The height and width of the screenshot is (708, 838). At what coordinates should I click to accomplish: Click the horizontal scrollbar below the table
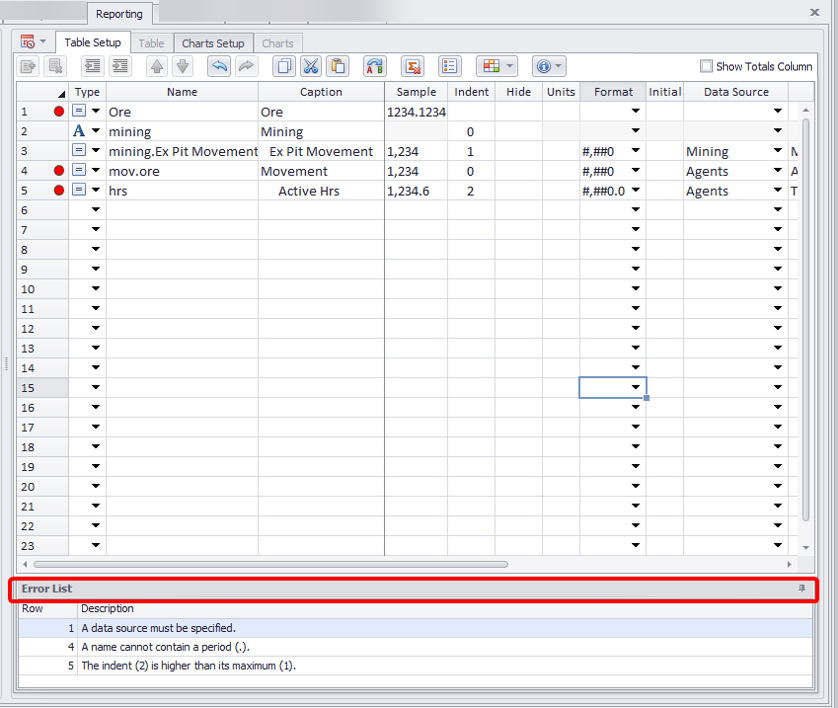coord(300,564)
